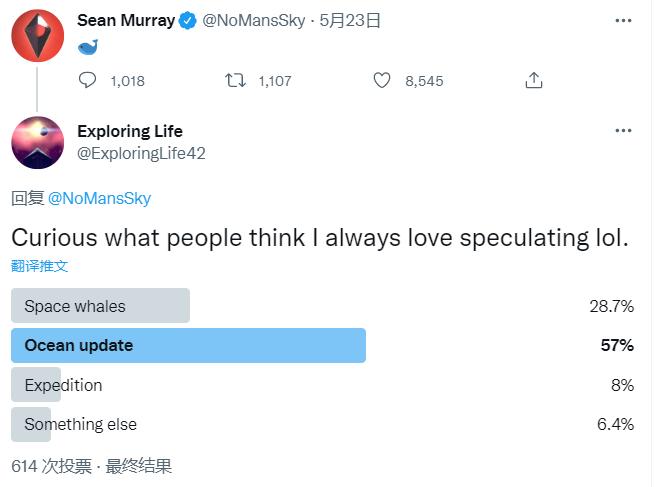
Task: Click the 翻译推文 translate link
Action: [40, 266]
